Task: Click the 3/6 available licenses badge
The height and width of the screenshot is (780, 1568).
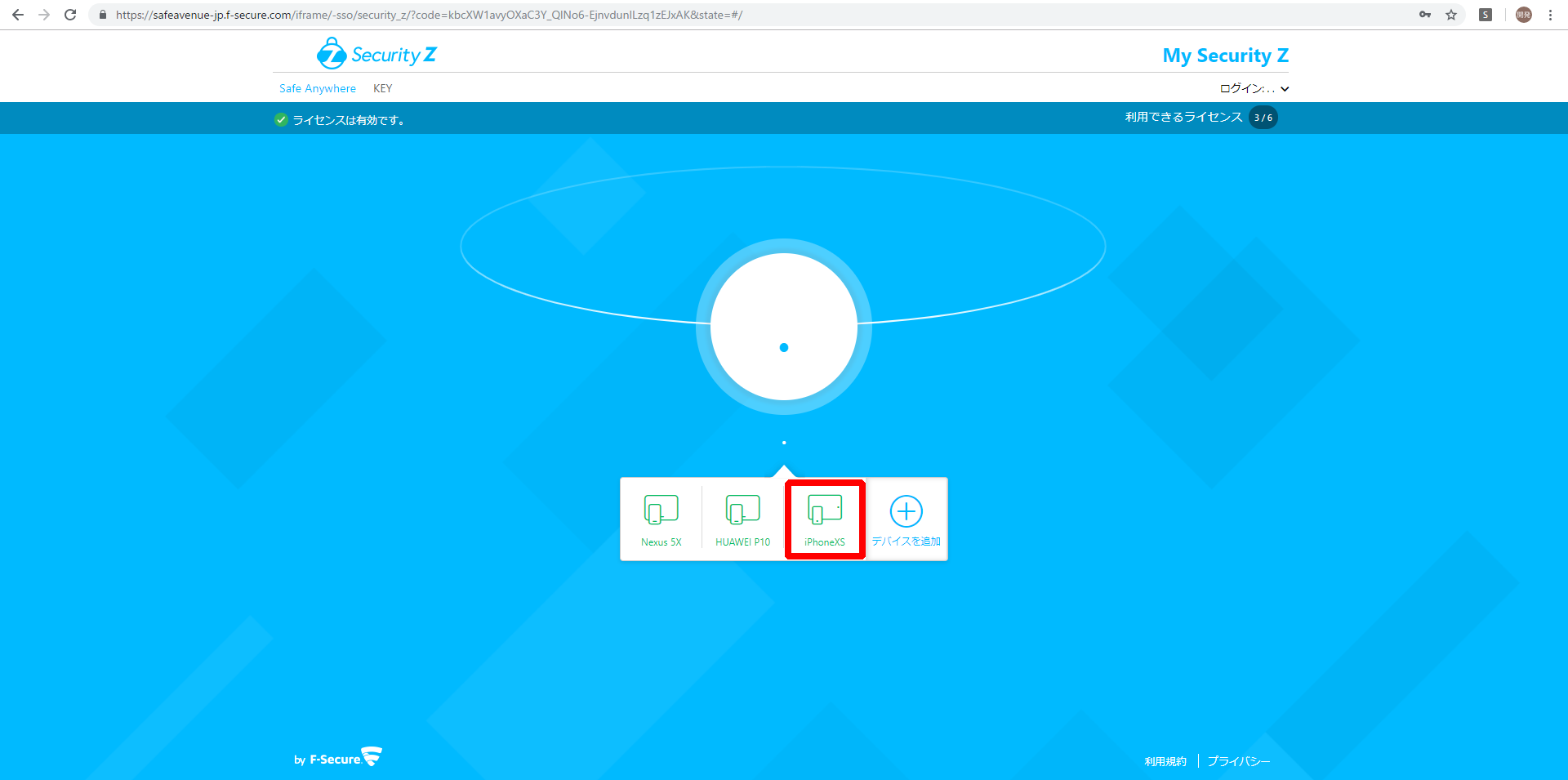Action: tap(1263, 118)
